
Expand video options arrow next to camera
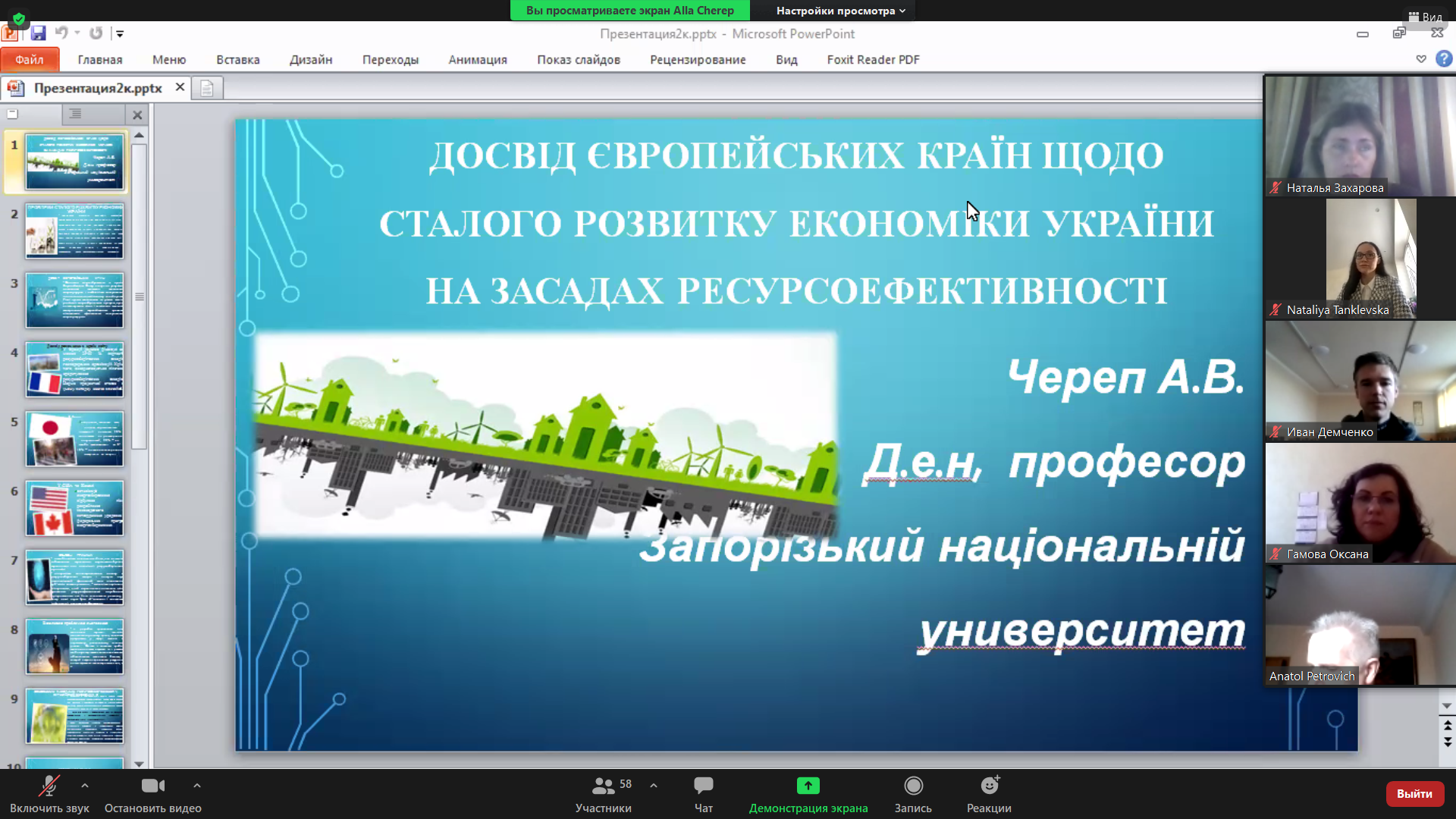(197, 786)
